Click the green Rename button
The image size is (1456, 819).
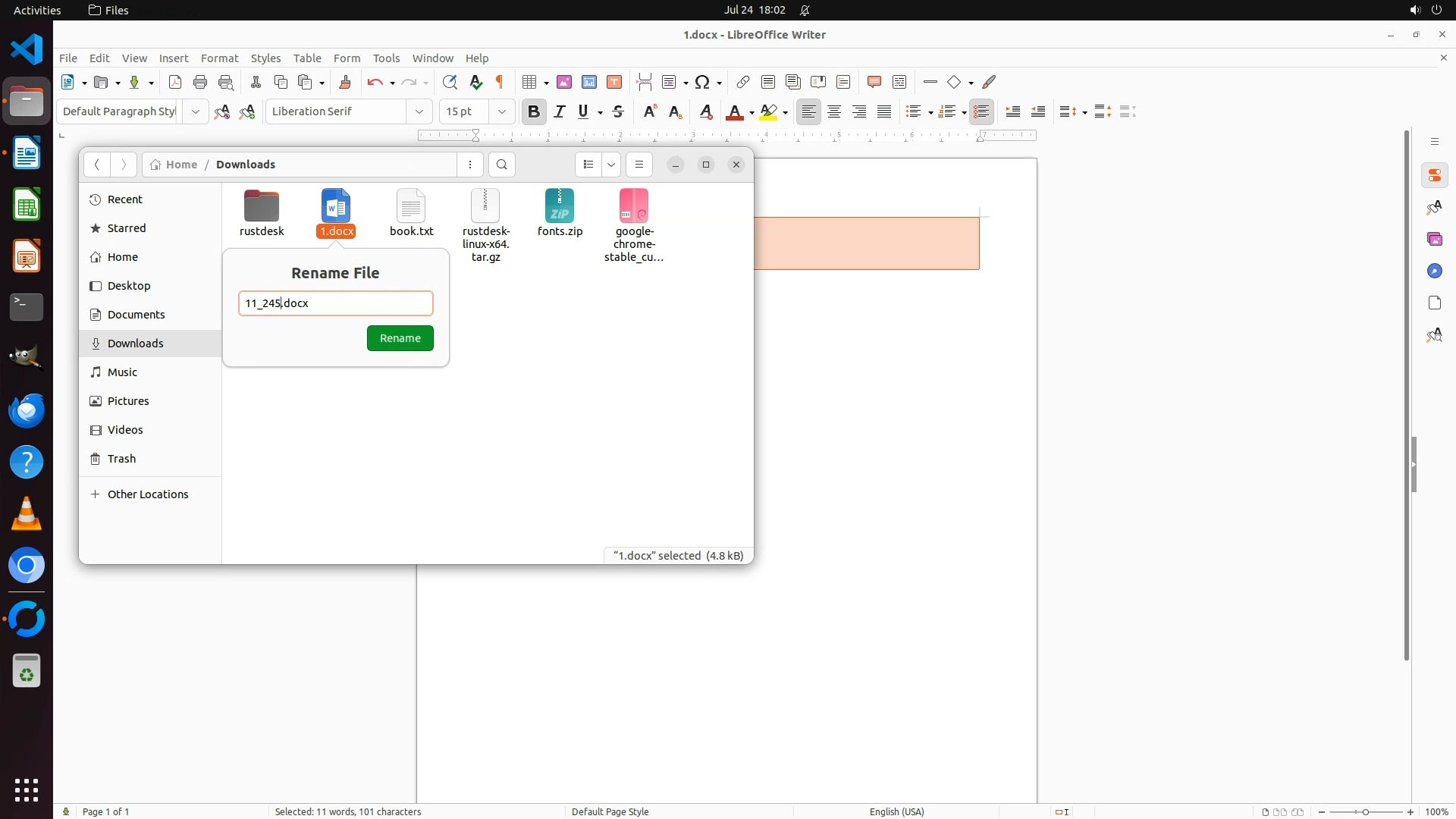coord(400,338)
